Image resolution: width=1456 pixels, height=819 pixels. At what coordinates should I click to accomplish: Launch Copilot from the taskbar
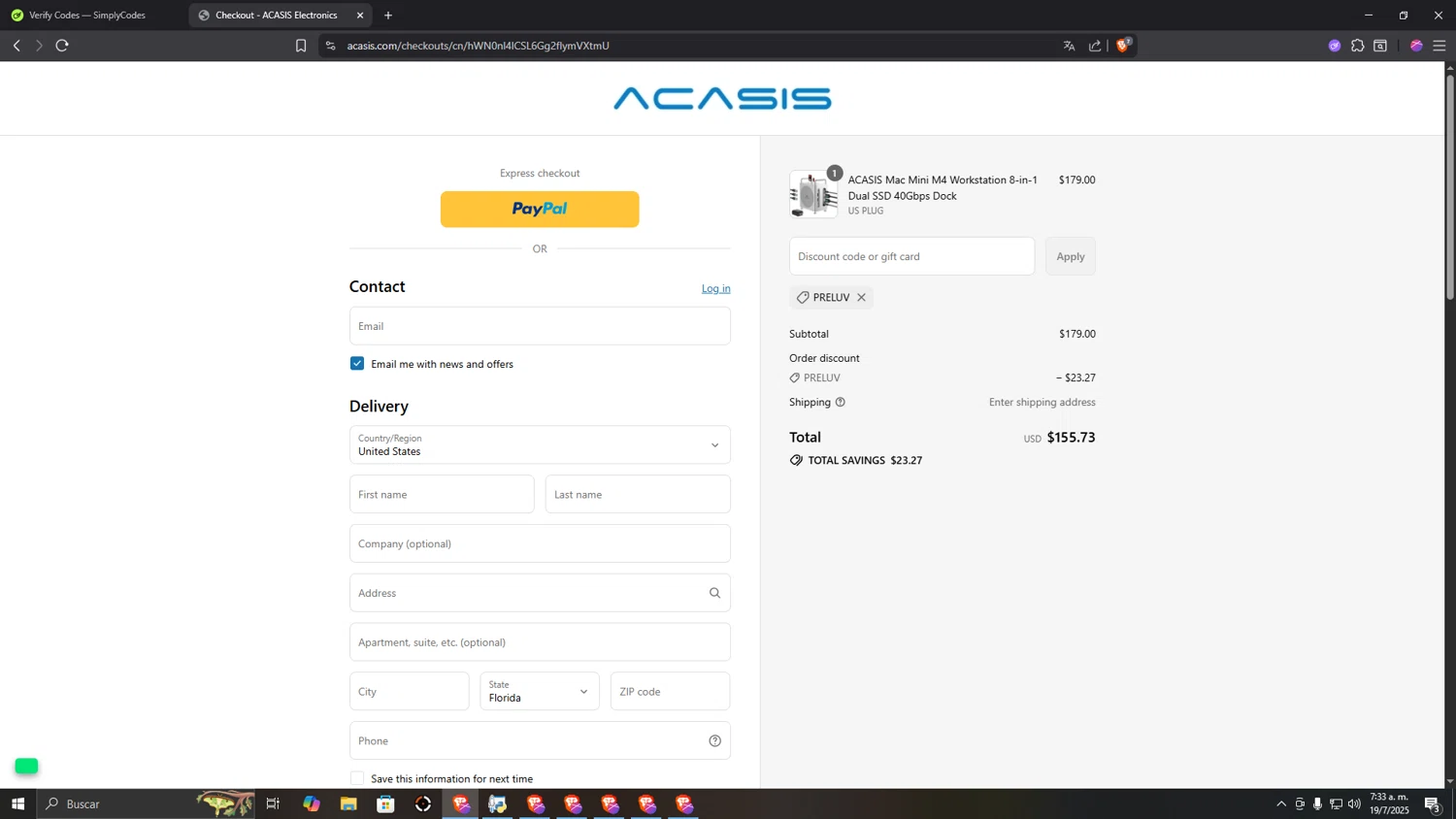[x=312, y=803]
